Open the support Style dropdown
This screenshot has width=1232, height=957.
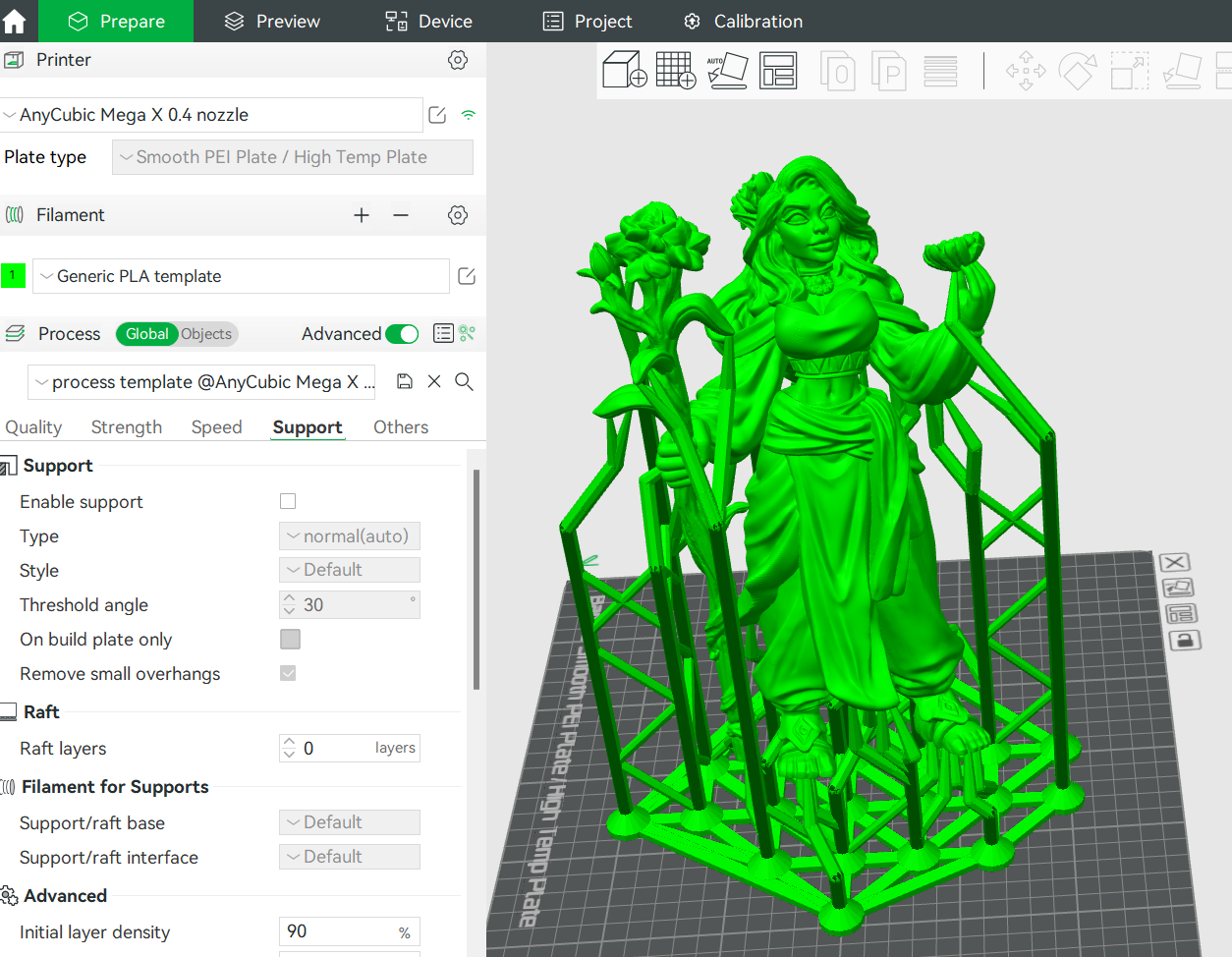350,570
